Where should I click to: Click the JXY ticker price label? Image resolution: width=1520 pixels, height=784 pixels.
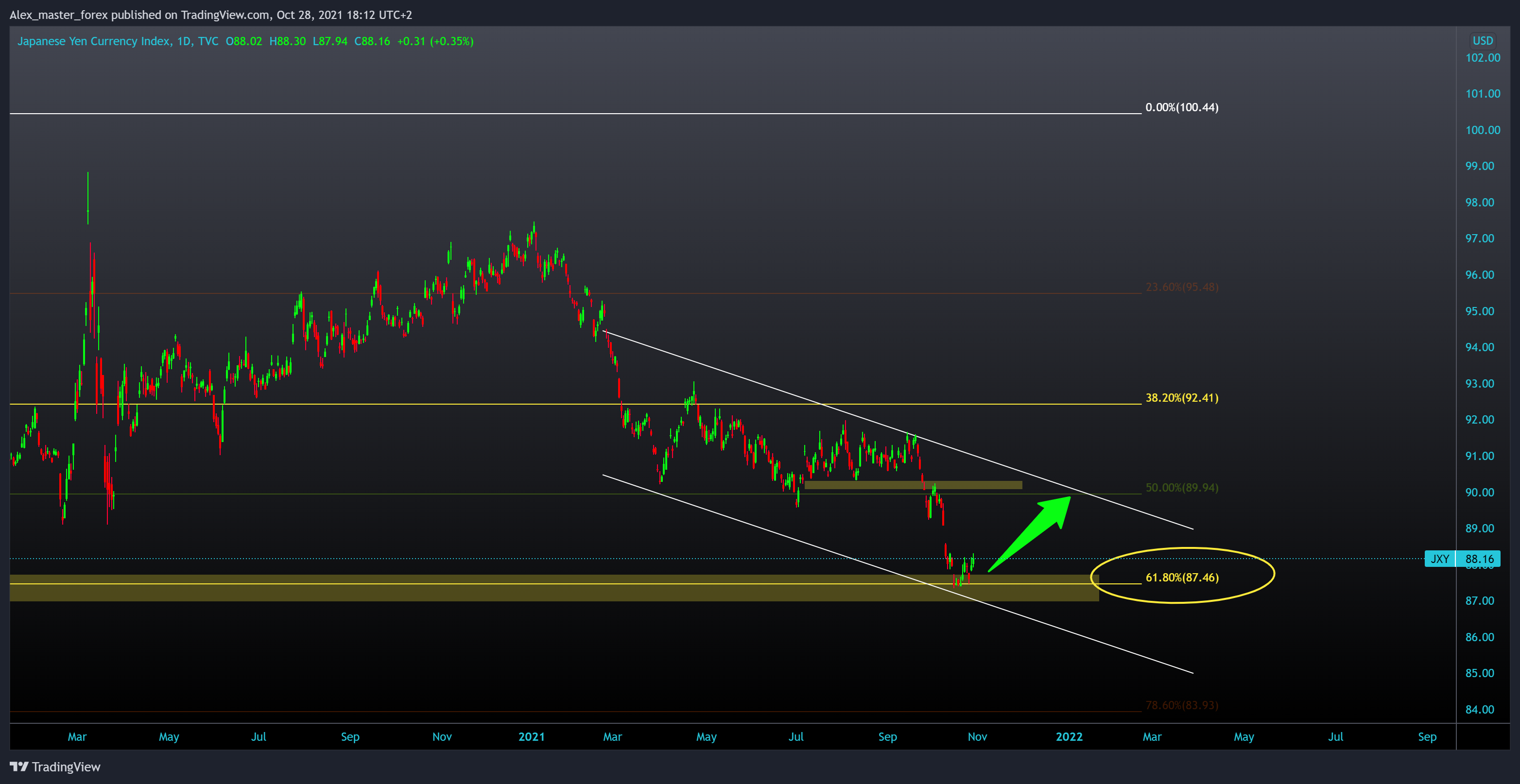coord(1440,559)
